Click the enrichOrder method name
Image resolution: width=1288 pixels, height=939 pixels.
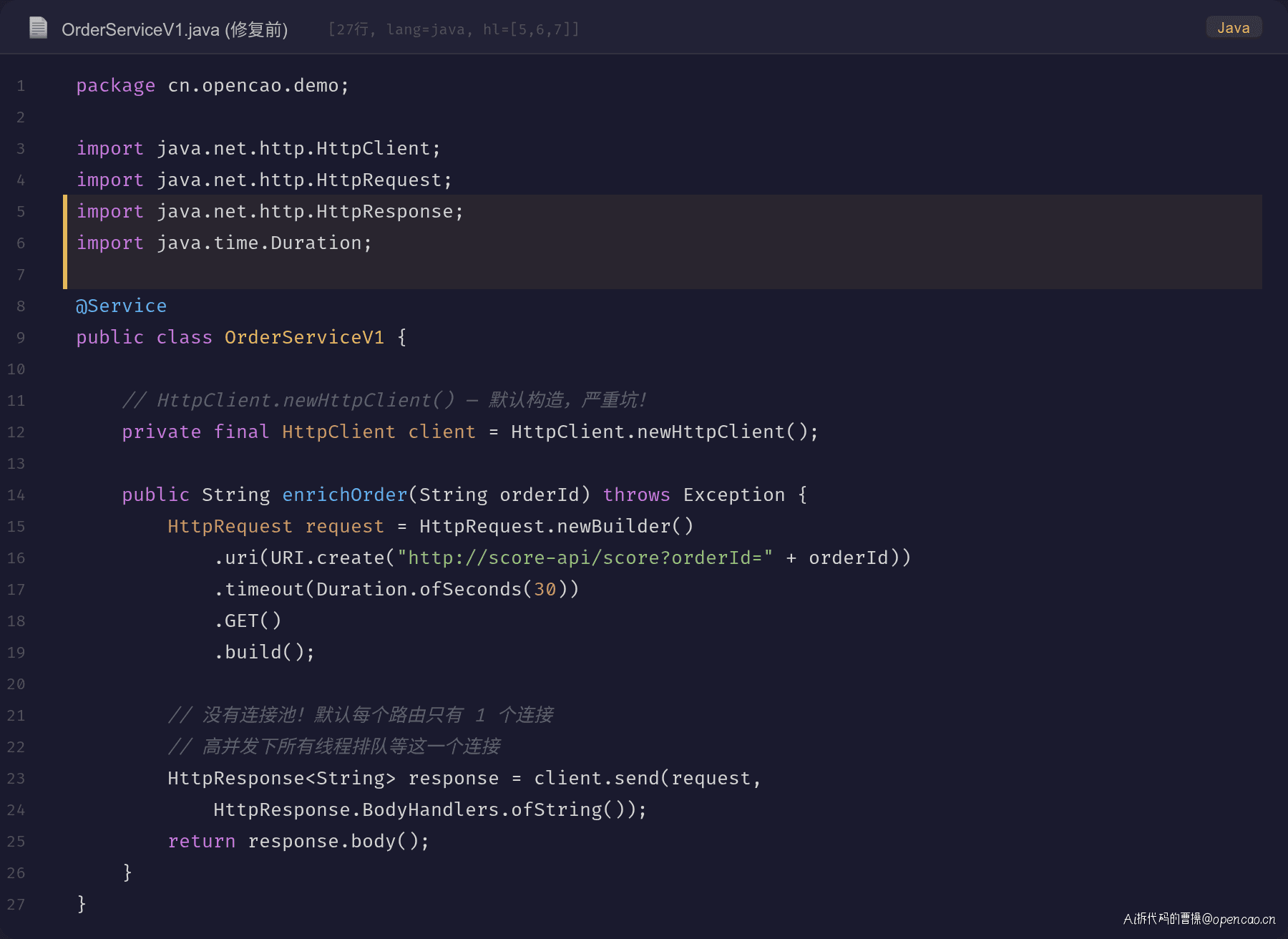pyautogui.click(x=345, y=495)
